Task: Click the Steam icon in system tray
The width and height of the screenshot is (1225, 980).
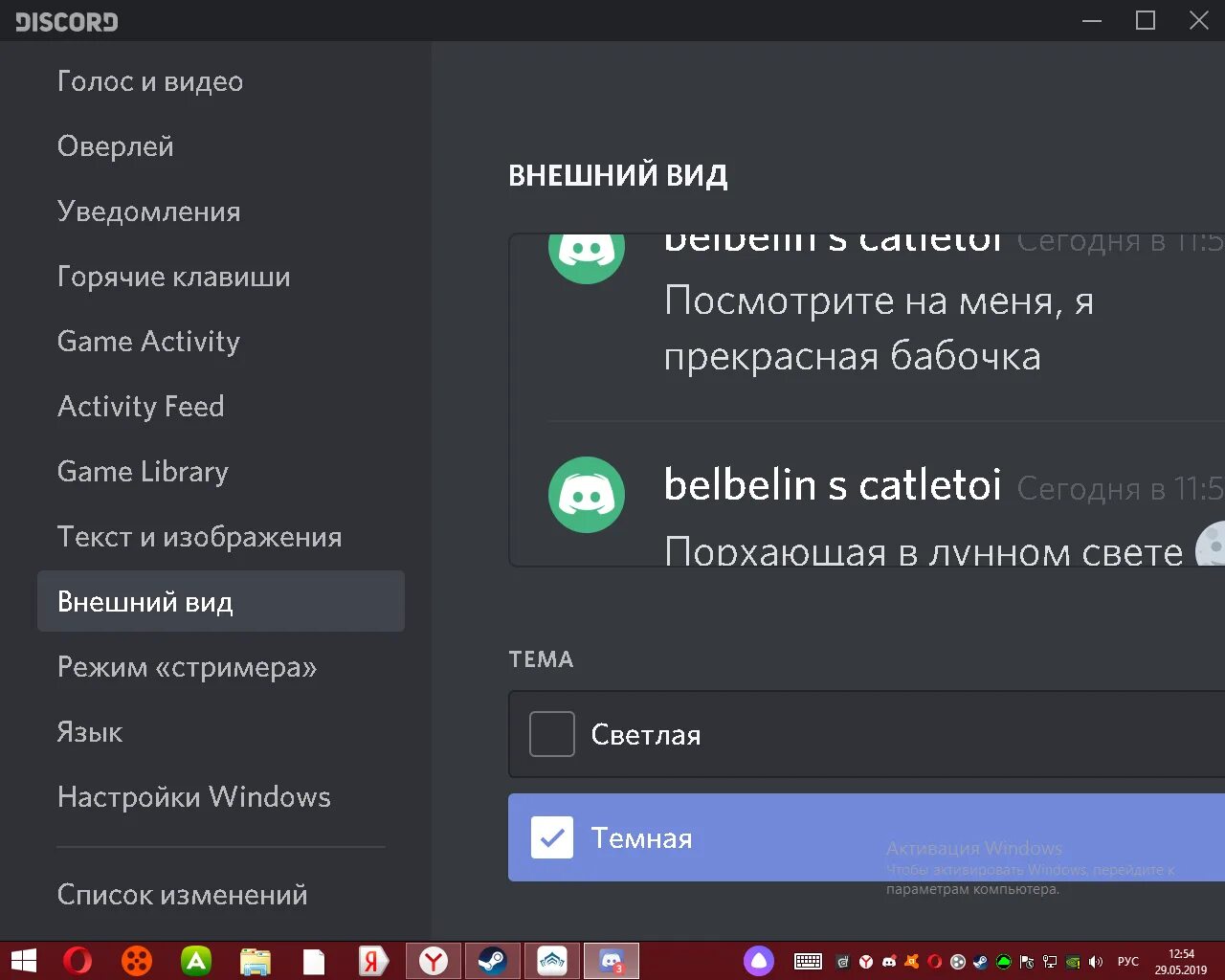Action: pyautogui.click(x=981, y=962)
